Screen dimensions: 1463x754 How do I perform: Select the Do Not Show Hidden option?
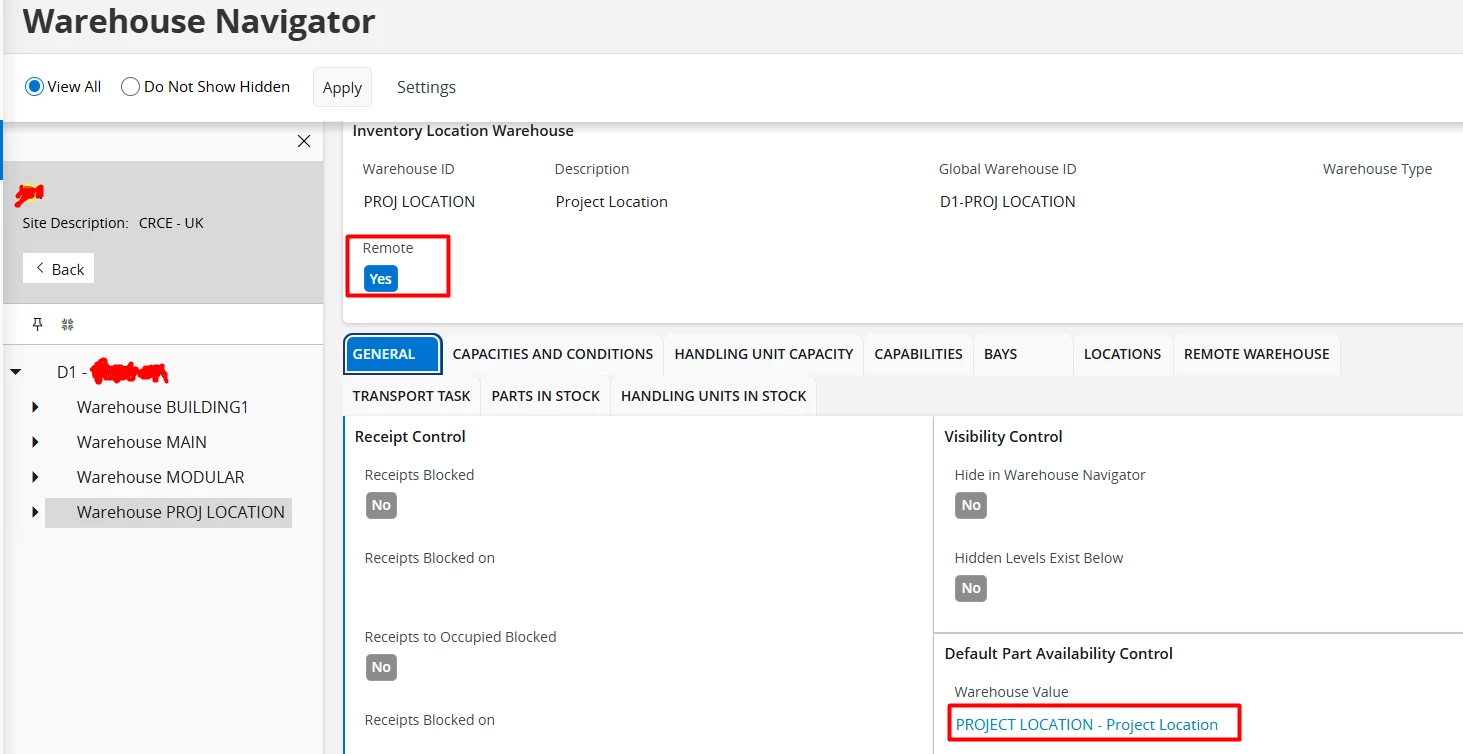click(130, 87)
